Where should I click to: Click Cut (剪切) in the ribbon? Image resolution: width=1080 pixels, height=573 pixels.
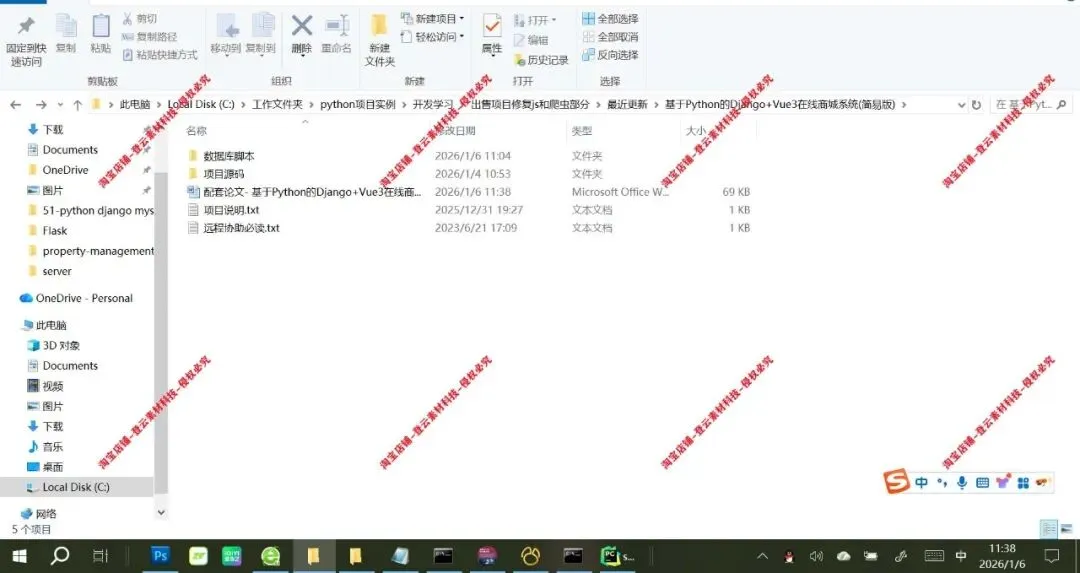pos(140,19)
